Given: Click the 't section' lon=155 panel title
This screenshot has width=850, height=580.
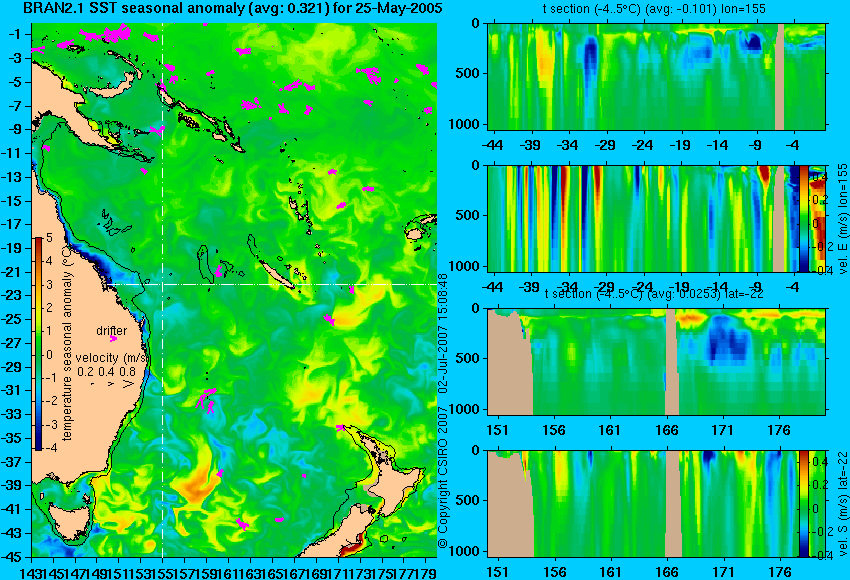Looking at the screenshot, I should 654,9.
